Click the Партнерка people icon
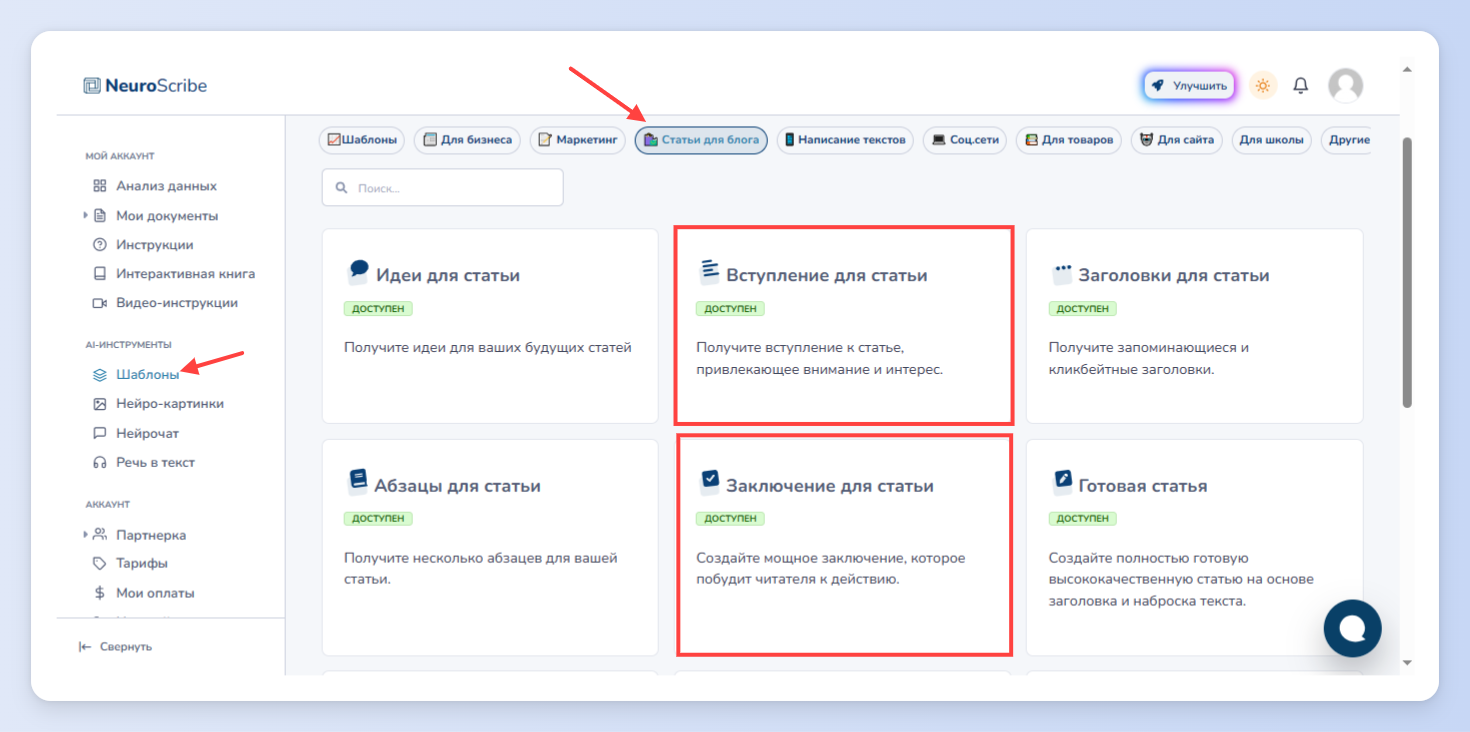The image size is (1470, 732). (x=100, y=534)
